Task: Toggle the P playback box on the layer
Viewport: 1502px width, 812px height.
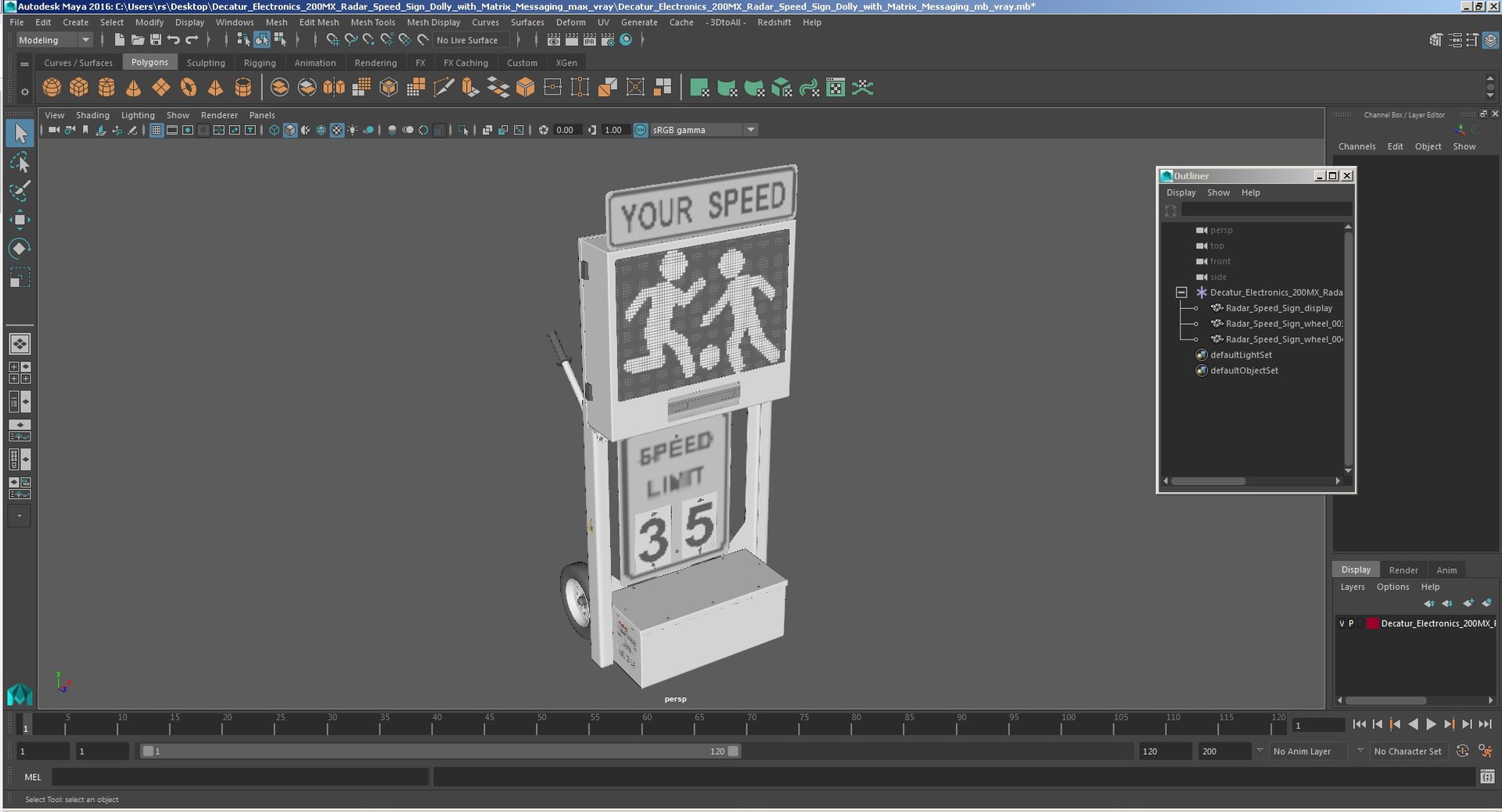Action: (x=1351, y=623)
